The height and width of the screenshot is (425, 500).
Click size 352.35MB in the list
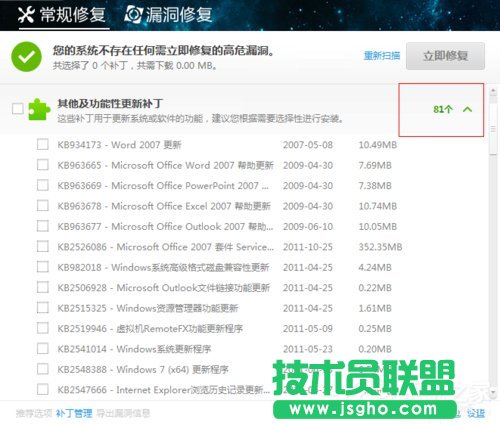pyautogui.click(x=380, y=247)
